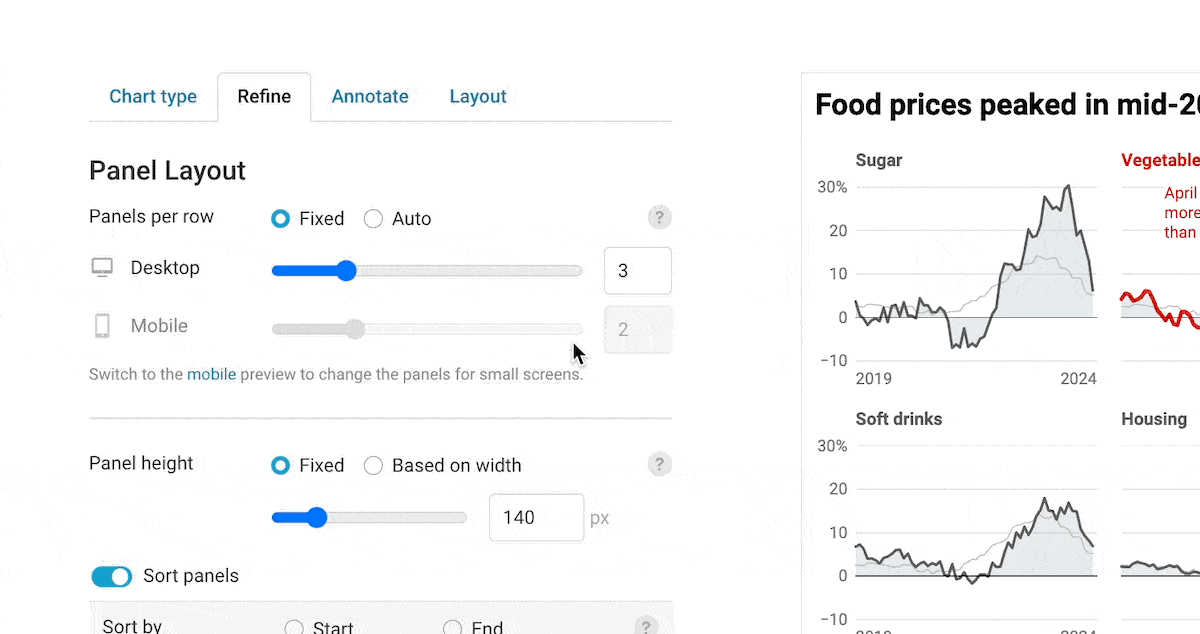Viewport: 1200px width, 634px height.
Task: Choose End for Sort by
Action: pyautogui.click(x=453, y=628)
